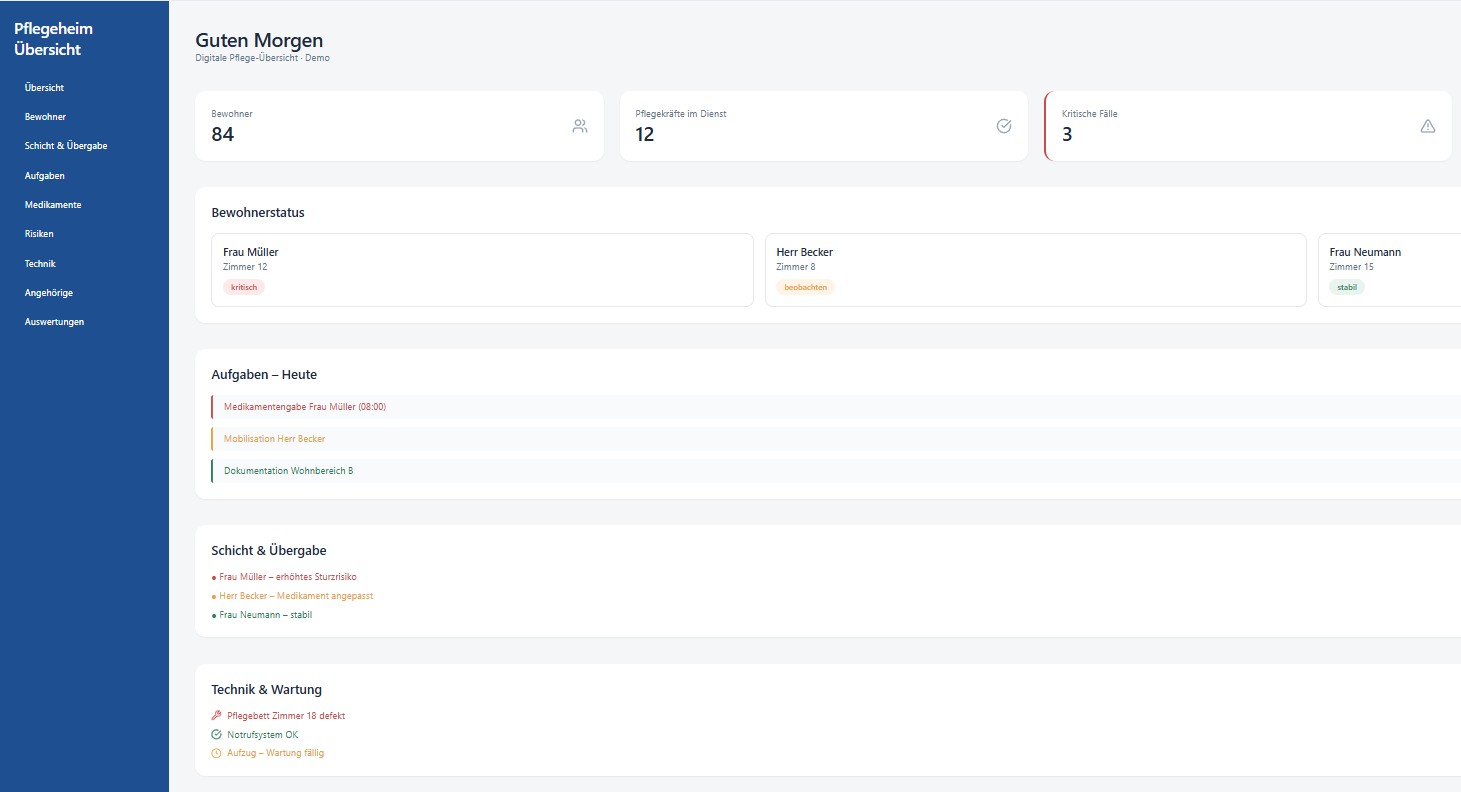Select Medikamente in the sidebar
The width and height of the screenshot is (1461, 792).
(53, 205)
